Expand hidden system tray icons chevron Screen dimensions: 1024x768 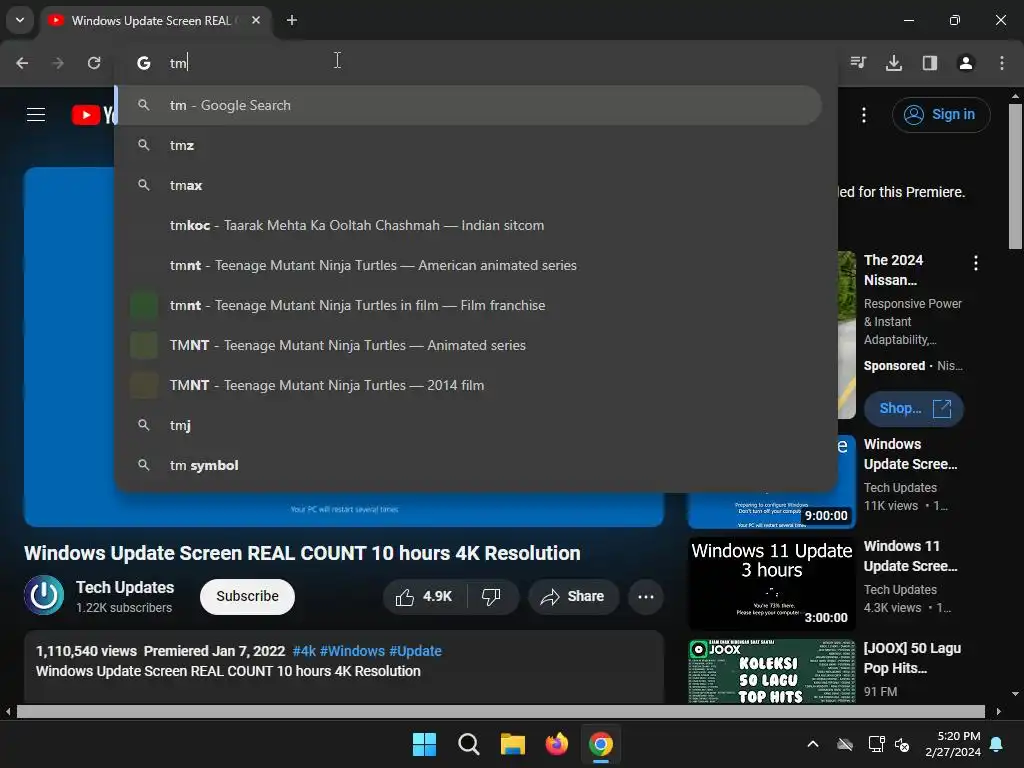click(x=813, y=744)
